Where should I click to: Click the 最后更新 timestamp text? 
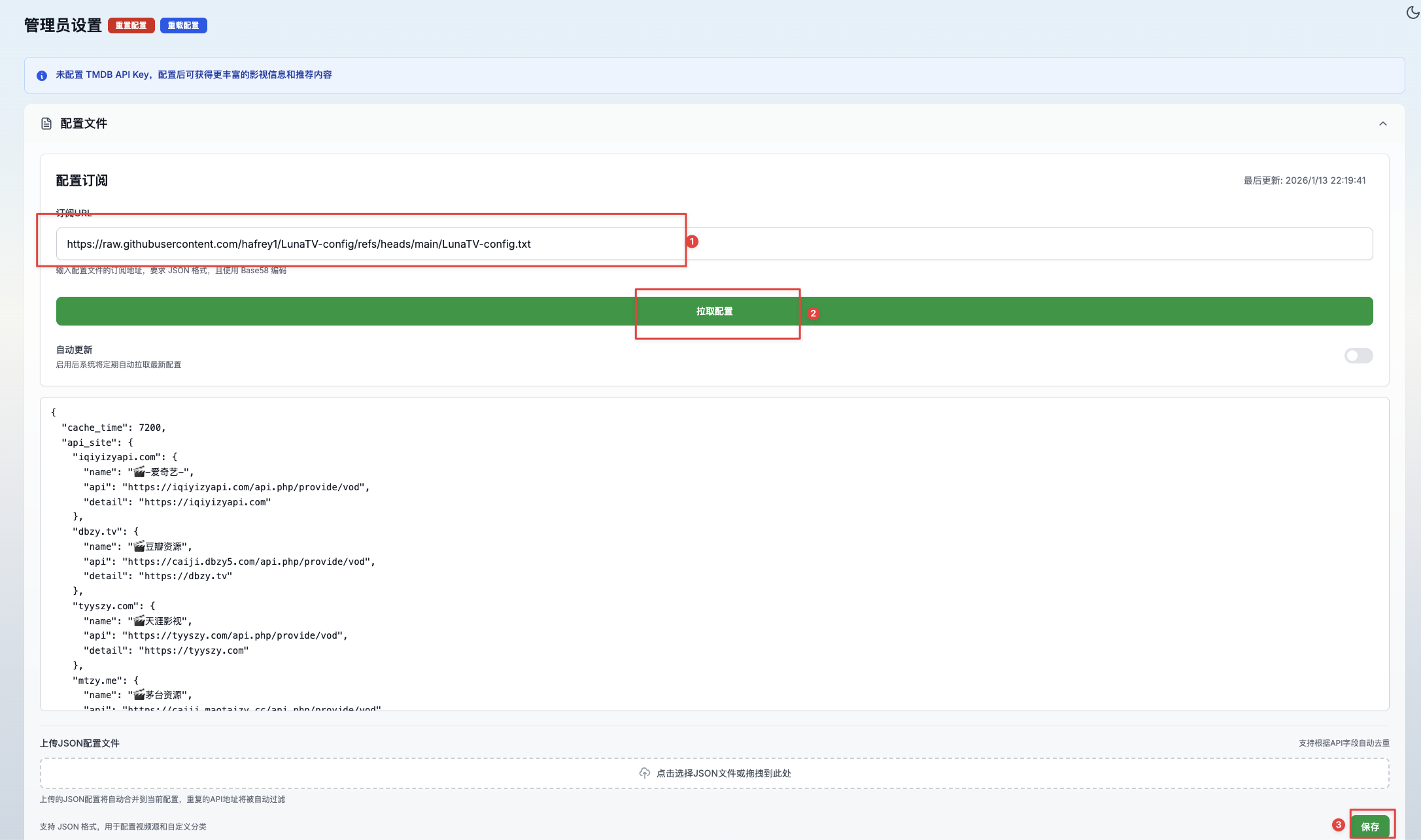coord(1305,180)
